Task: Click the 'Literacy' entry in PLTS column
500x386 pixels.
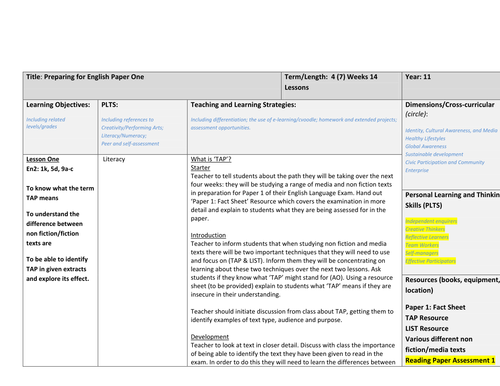Action: pos(114,159)
